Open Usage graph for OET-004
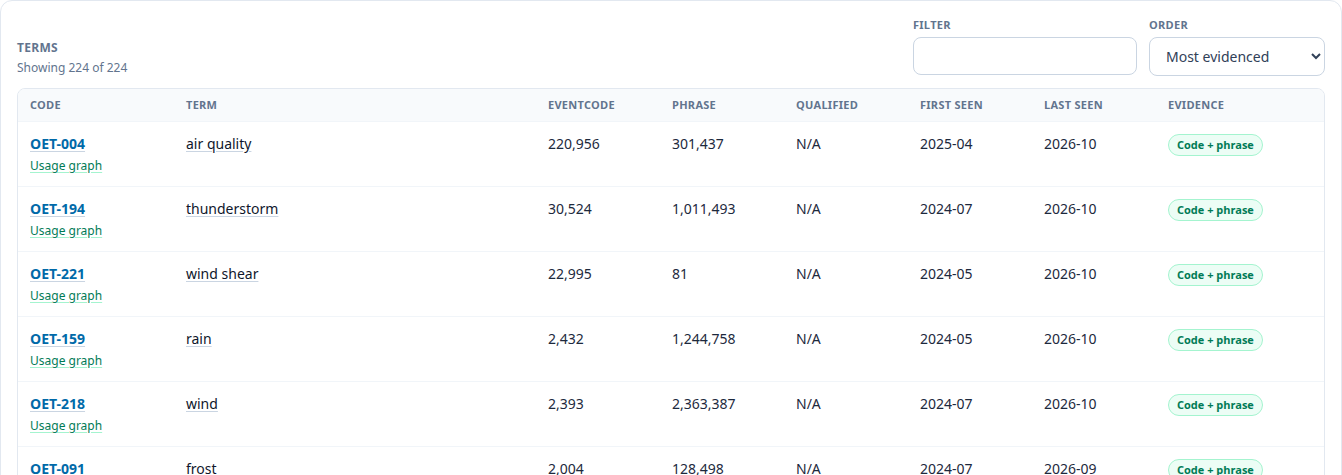The image size is (1342, 475). pos(66,166)
